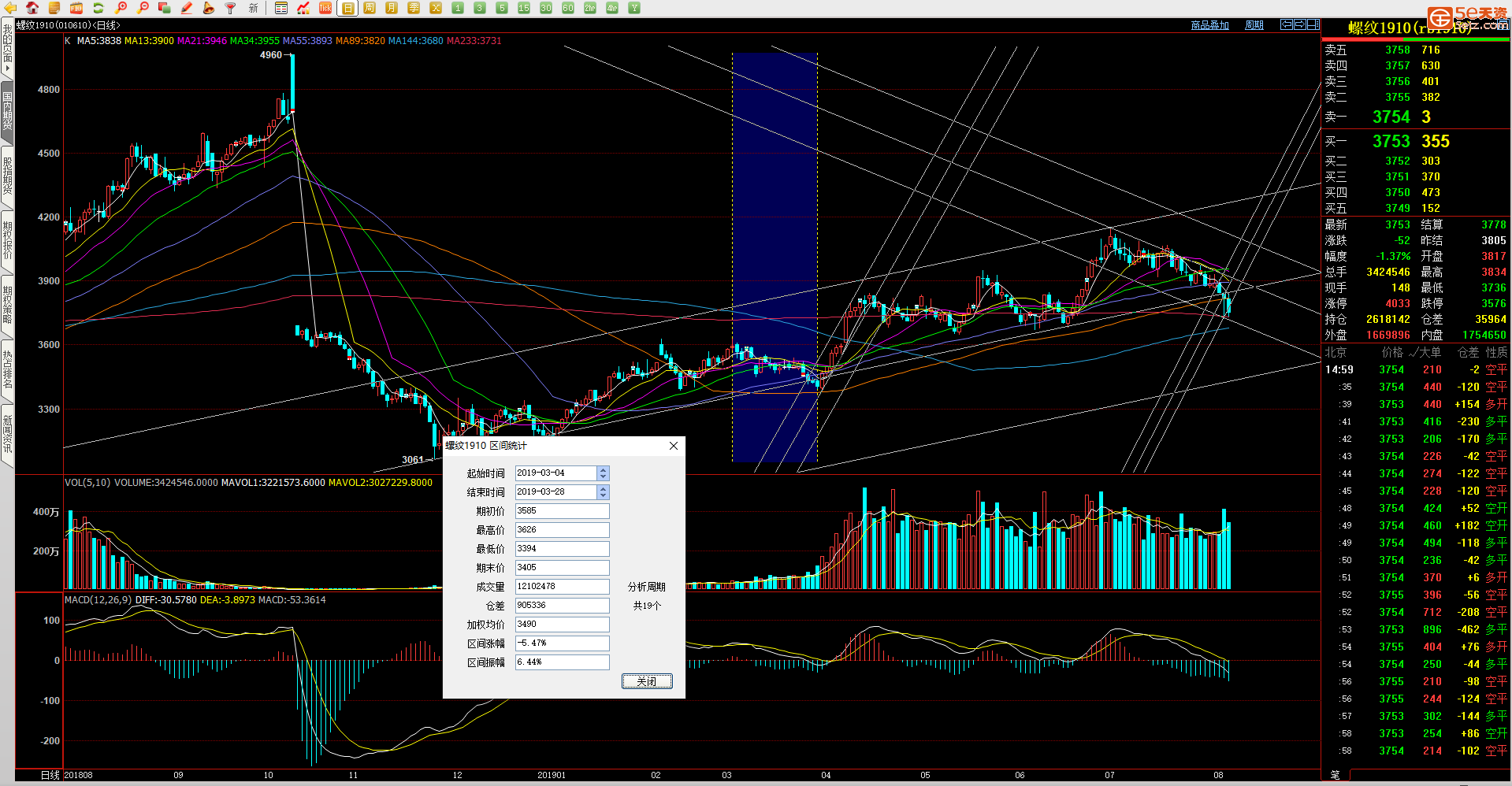Select the 30-minute period button
This screenshot has height=786, width=1512.
tap(546, 8)
